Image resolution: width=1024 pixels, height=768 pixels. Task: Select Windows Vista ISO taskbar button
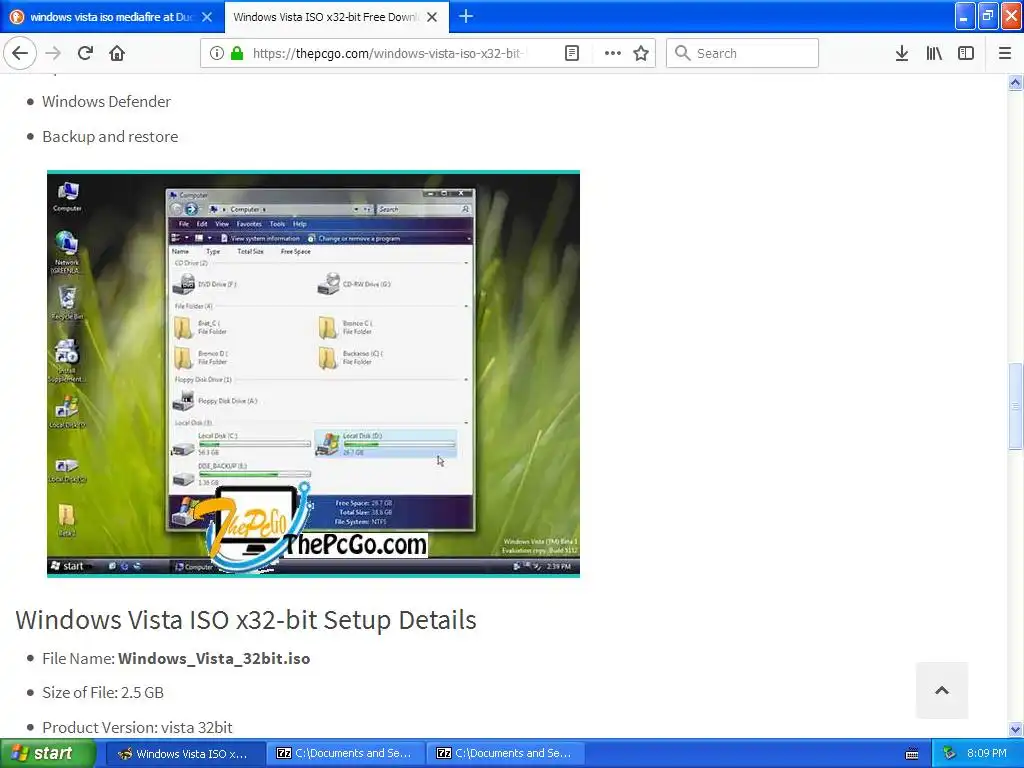pos(185,754)
